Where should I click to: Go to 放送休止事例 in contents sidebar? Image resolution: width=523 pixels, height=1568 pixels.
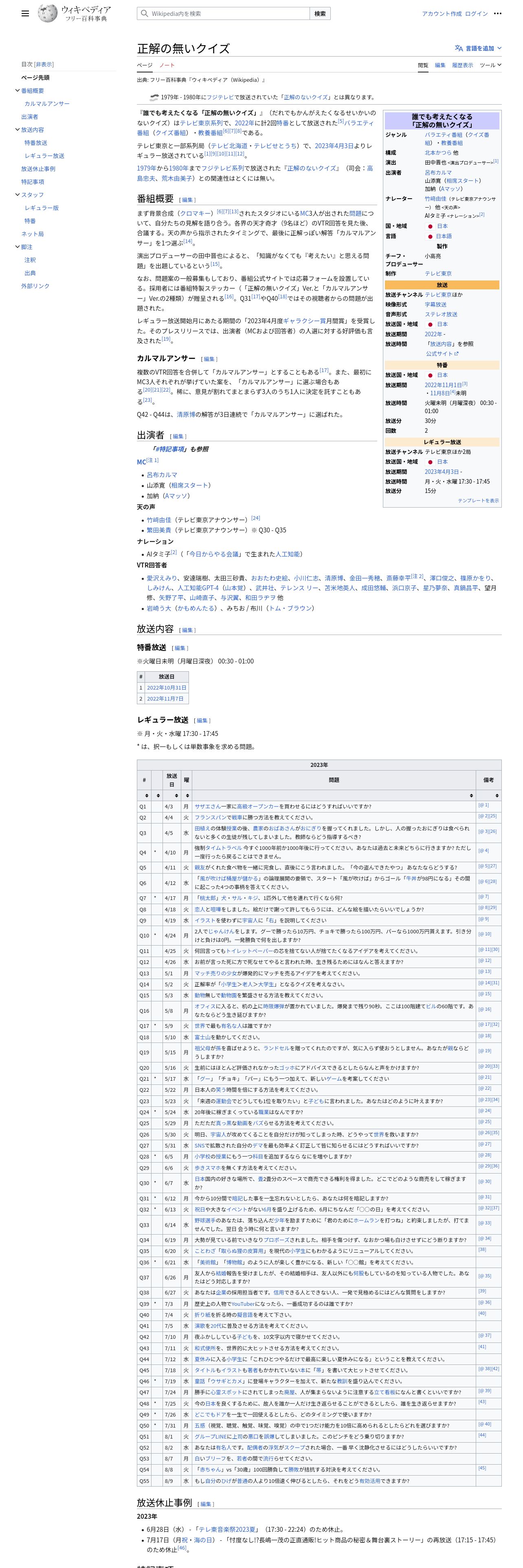(x=38, y=169)
